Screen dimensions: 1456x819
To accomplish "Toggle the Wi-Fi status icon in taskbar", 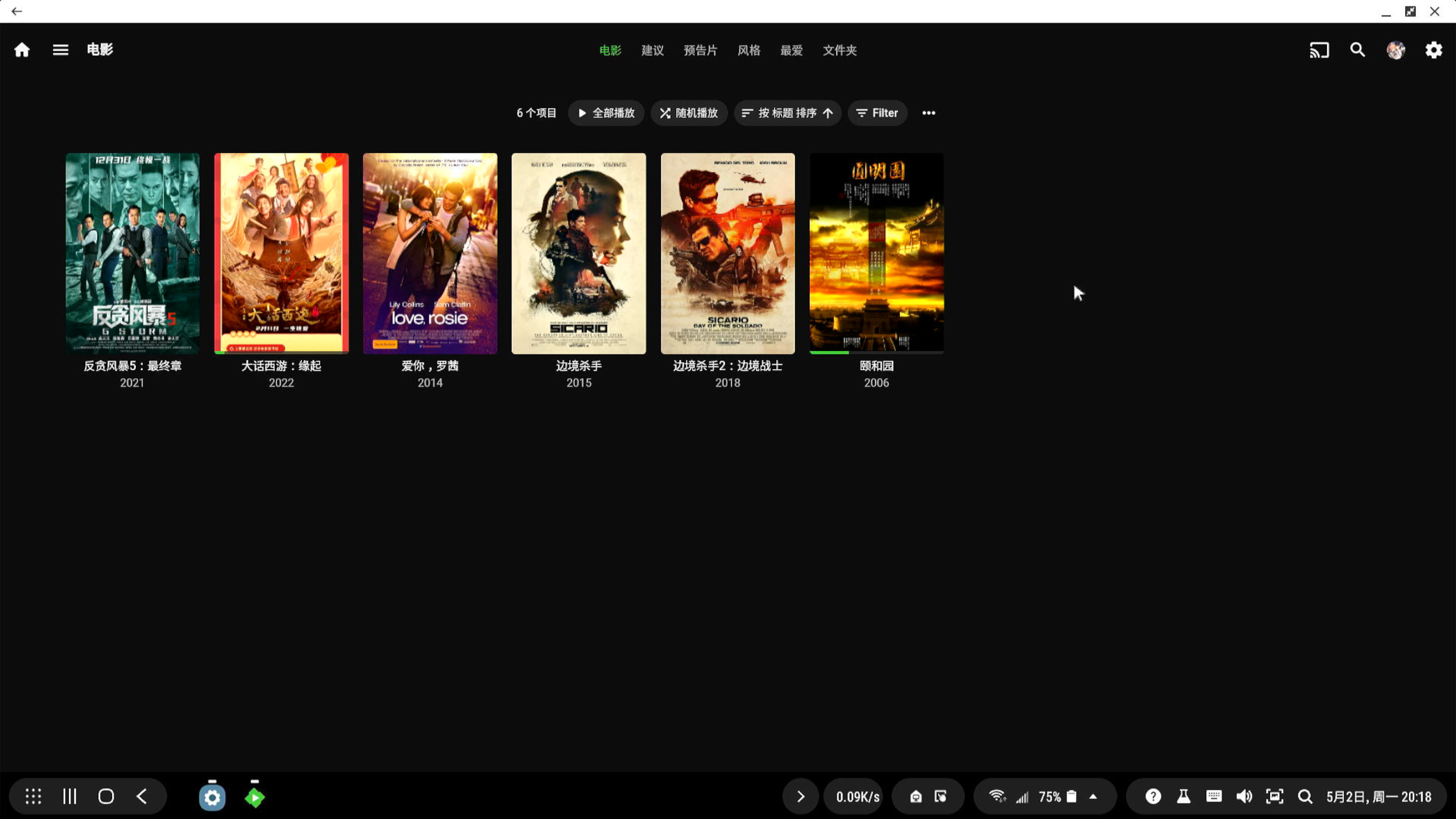I will tap(996, 796).
